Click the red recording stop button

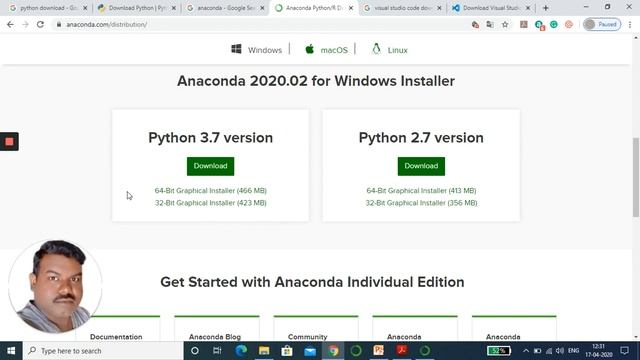tap(9, 142)
